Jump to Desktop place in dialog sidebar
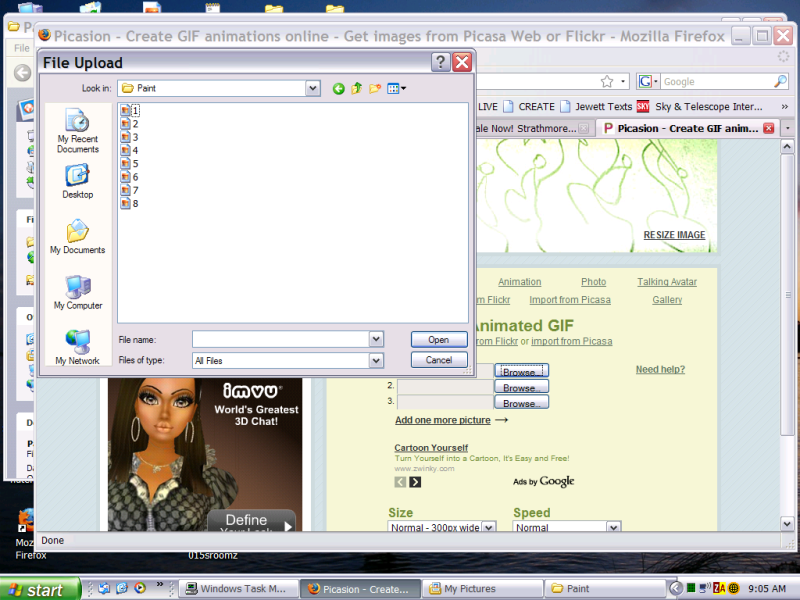This screenshot has height=600, width=800. [78, 181]
